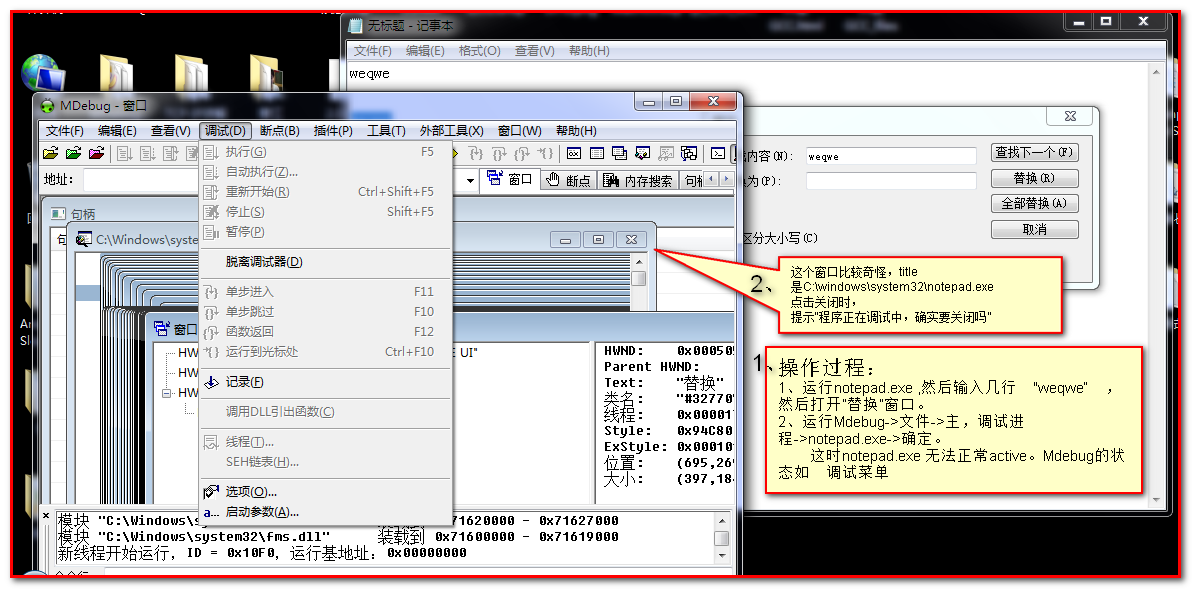Switch to the 断点 tab
The image size is (1192, 589).
569,180
